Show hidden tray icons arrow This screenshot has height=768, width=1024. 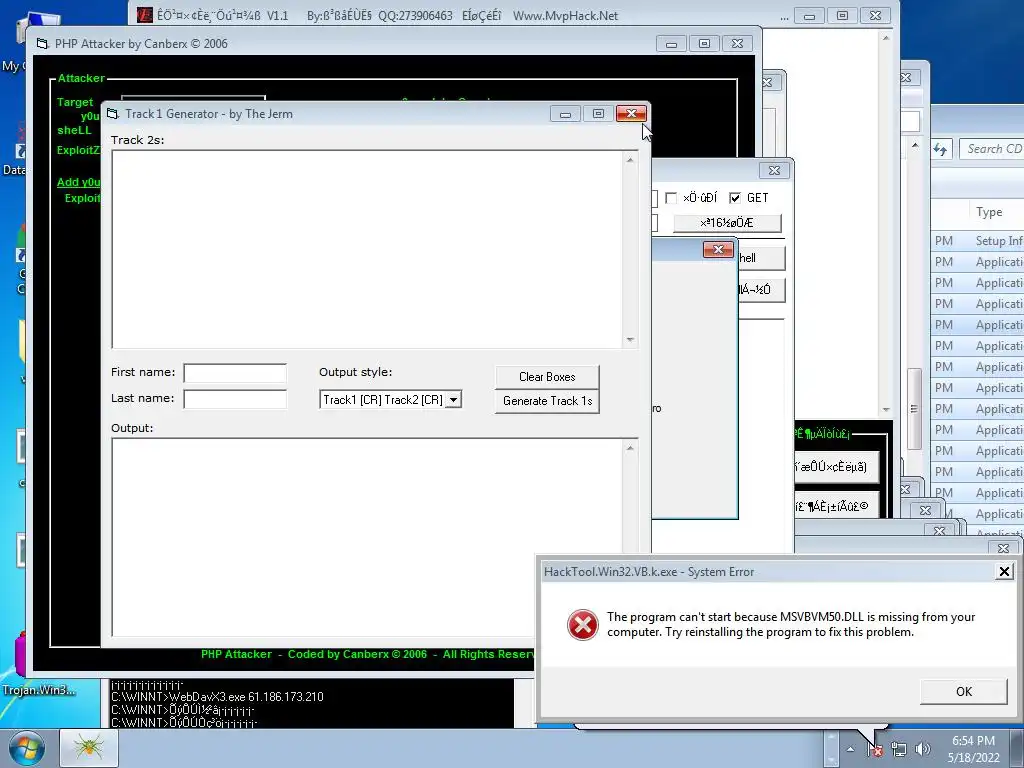[x=850, y=749]
